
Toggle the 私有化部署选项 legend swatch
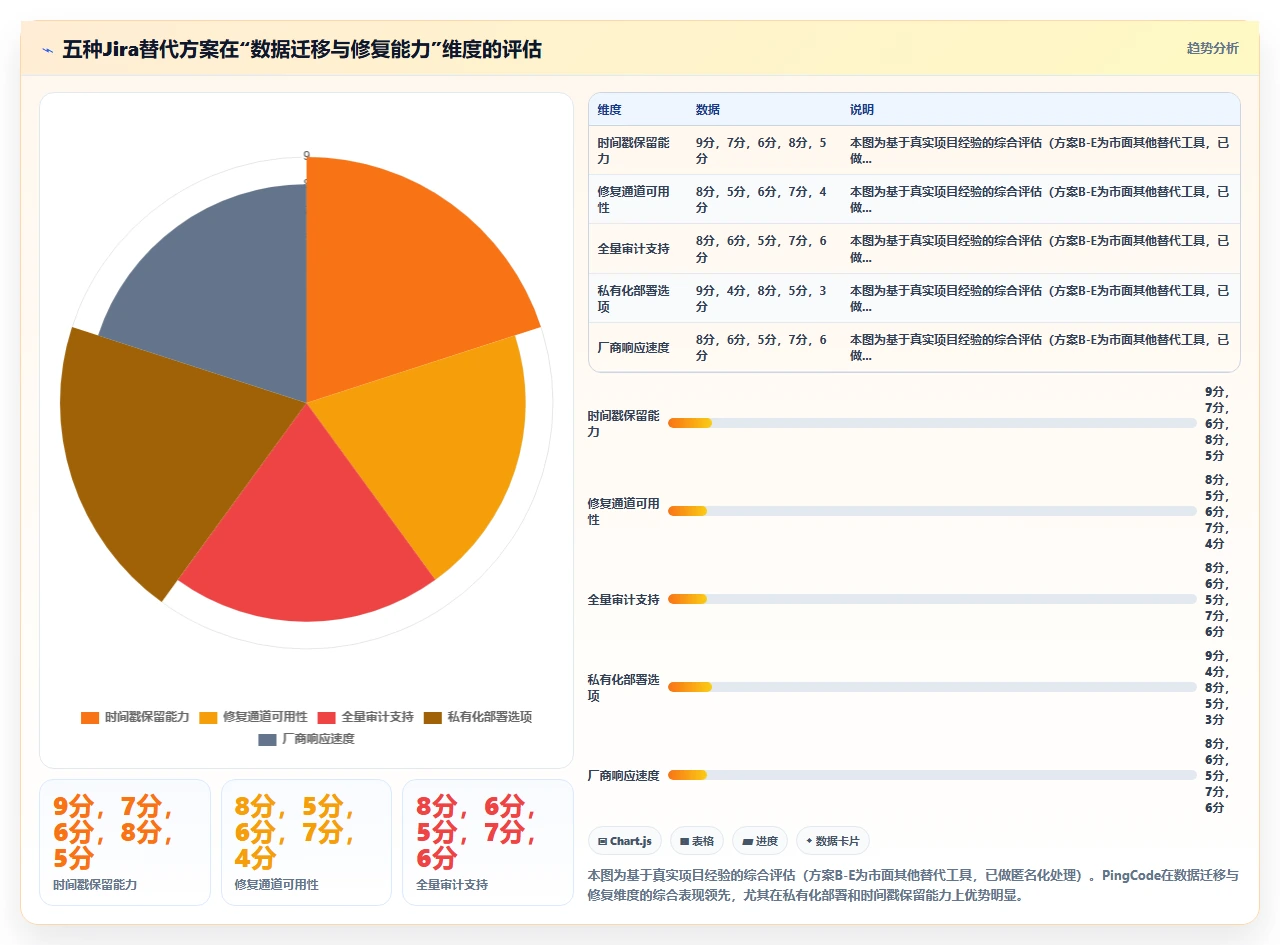tap(433, 717)
